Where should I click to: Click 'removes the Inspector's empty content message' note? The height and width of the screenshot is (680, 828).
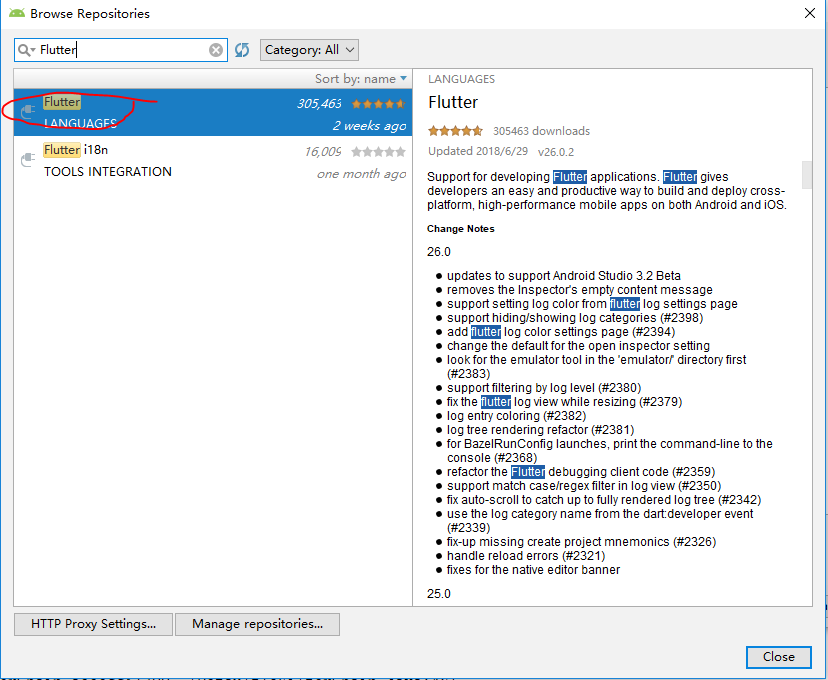click(x=580, y=290)
